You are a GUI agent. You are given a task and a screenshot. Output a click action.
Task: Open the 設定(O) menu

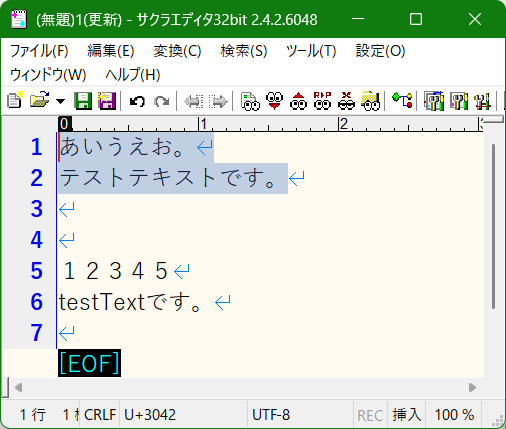pyautogui.click(x=380, y=51)
